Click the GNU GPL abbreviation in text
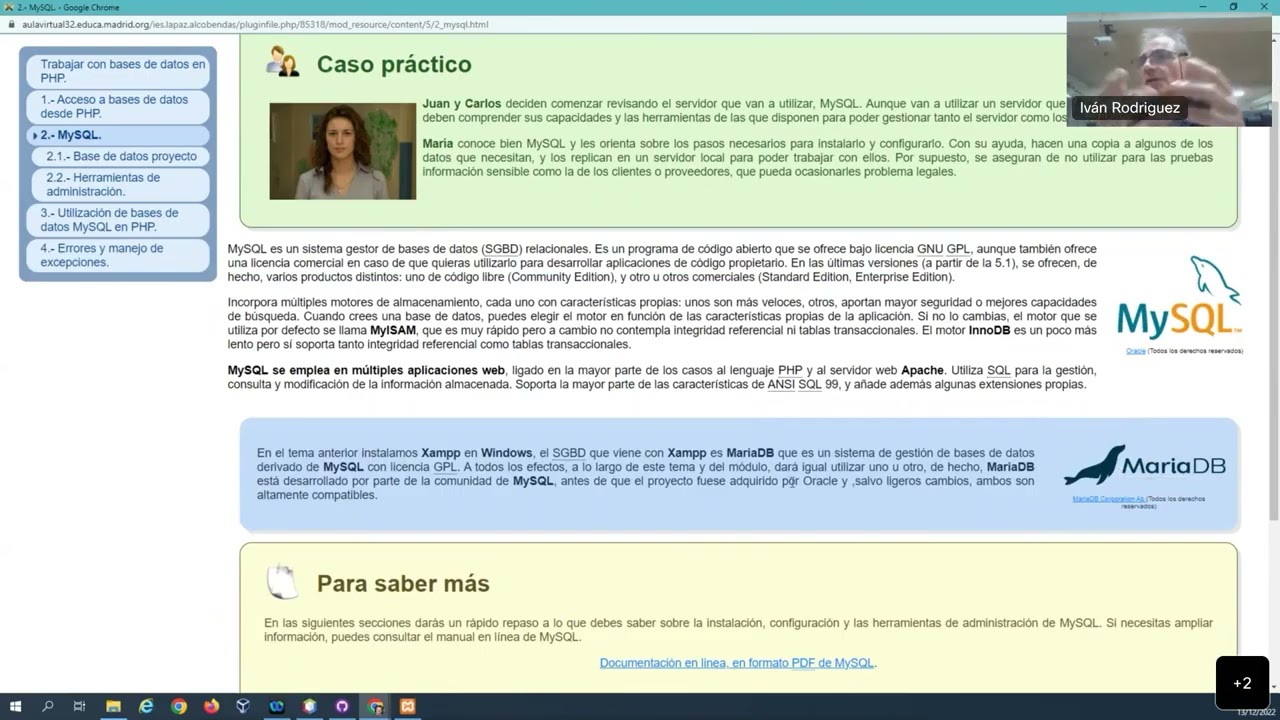 (943, 249)
